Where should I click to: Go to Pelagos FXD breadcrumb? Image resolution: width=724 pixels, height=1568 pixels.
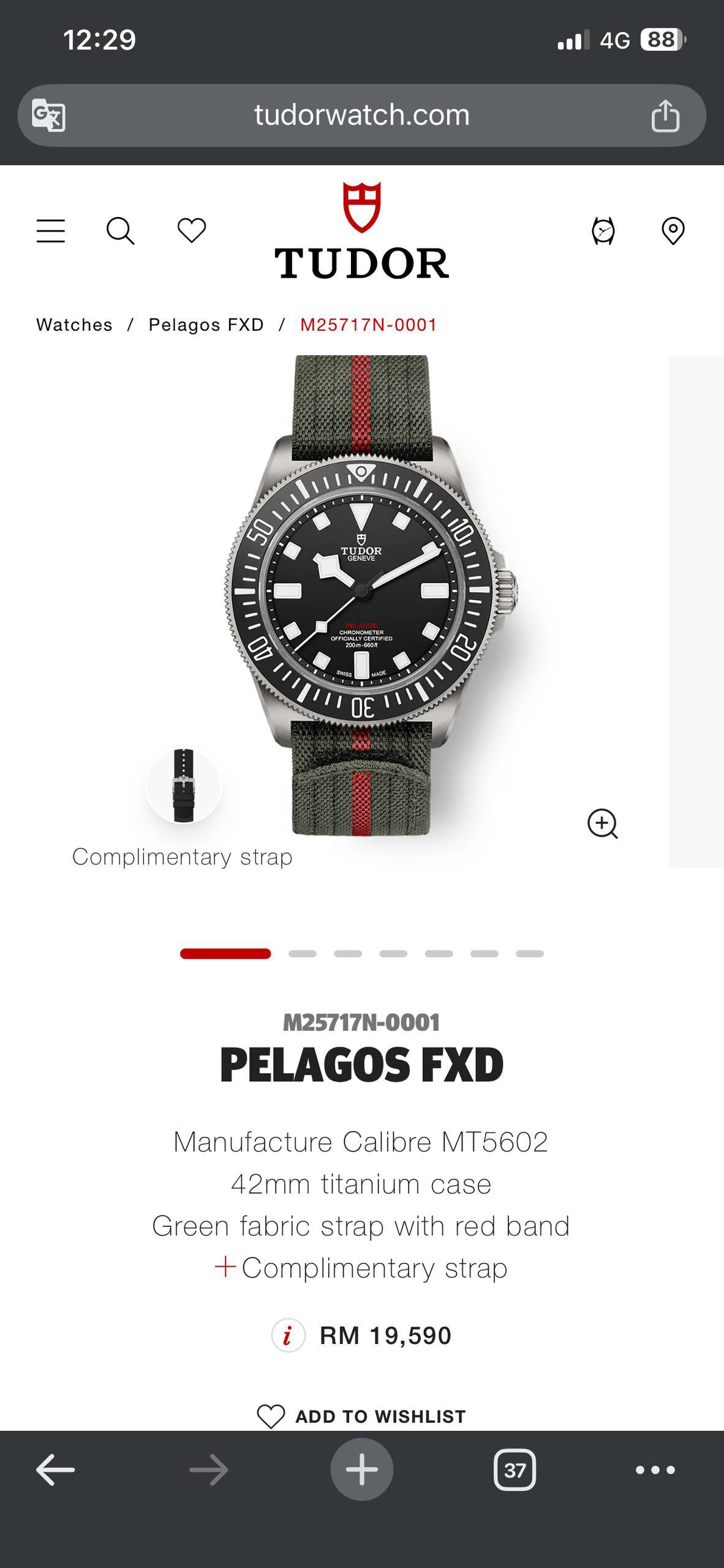206,325
